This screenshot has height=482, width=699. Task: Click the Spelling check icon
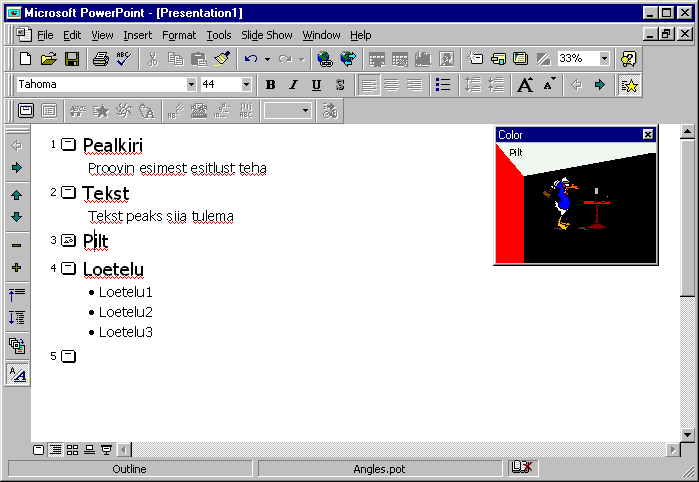coord(123,59)
